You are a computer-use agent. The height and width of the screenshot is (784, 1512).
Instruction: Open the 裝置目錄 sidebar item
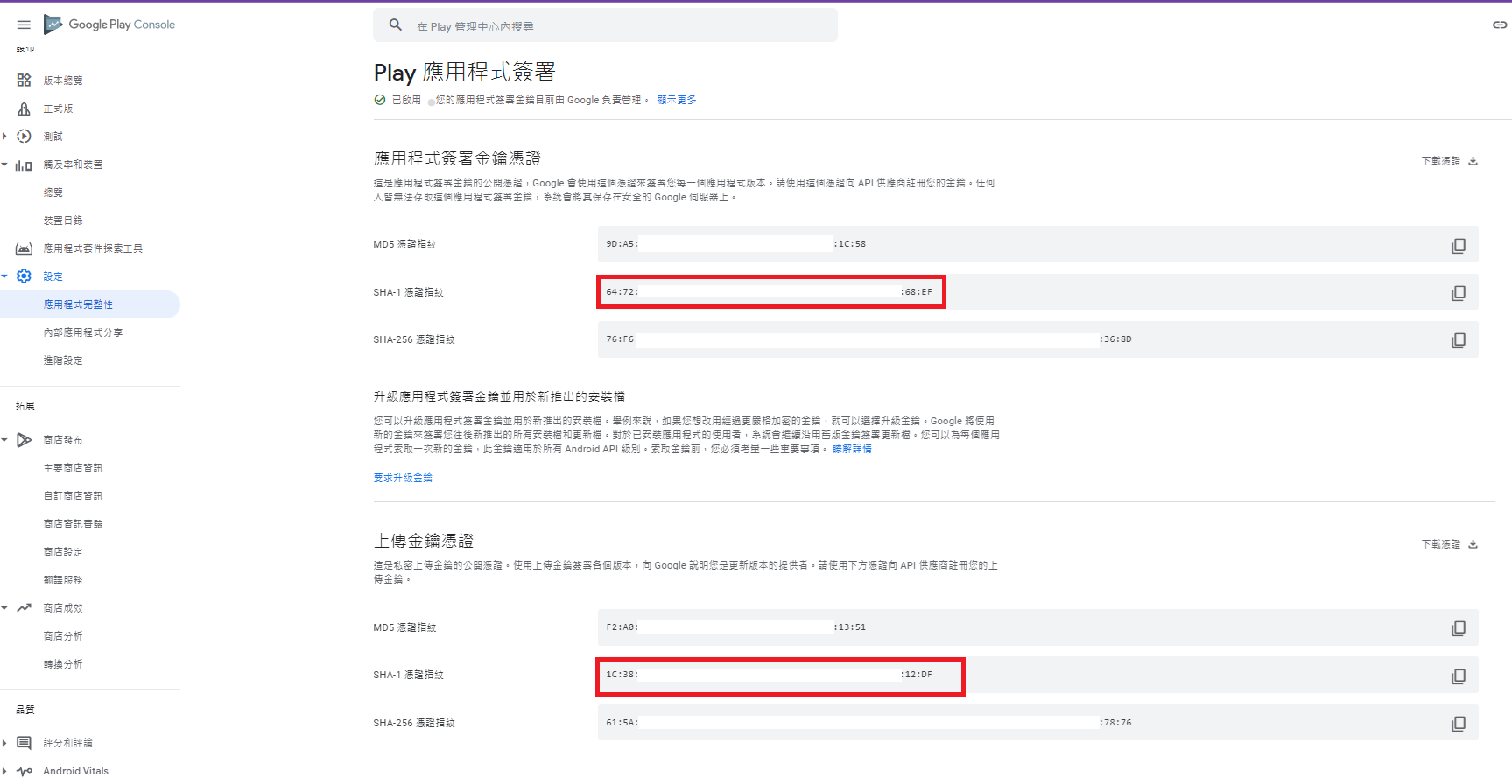tap(63, 220)
